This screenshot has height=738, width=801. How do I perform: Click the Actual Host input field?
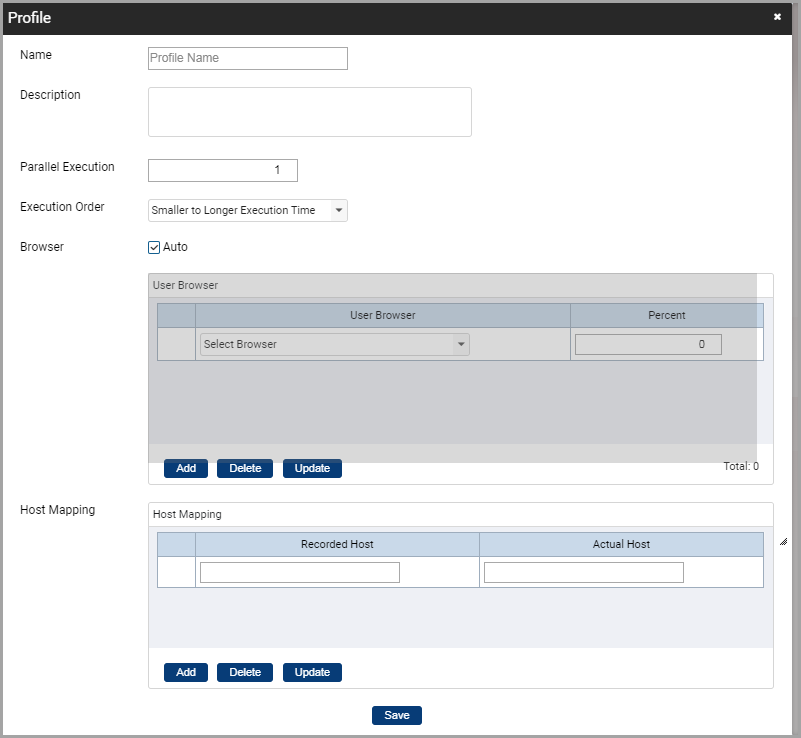[584, 572]
